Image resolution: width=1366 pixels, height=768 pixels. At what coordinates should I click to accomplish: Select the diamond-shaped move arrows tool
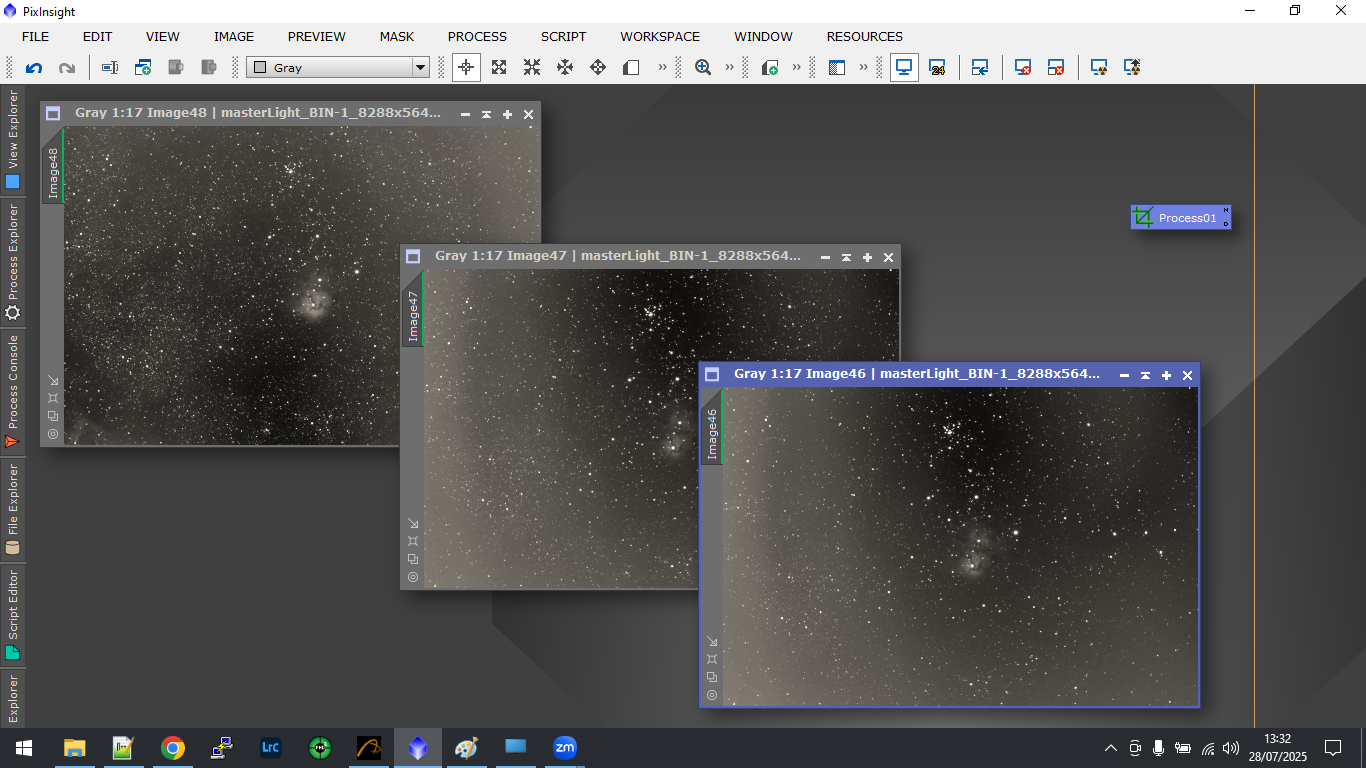(x=598, y=67)
